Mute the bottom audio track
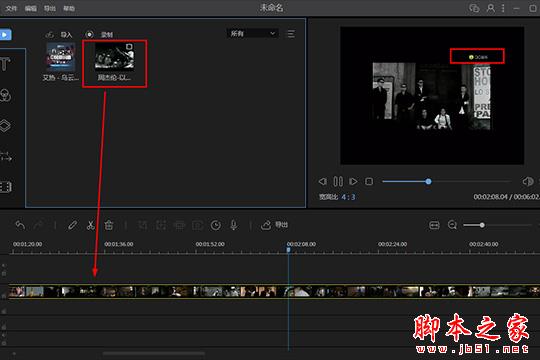 click(4, 335)
